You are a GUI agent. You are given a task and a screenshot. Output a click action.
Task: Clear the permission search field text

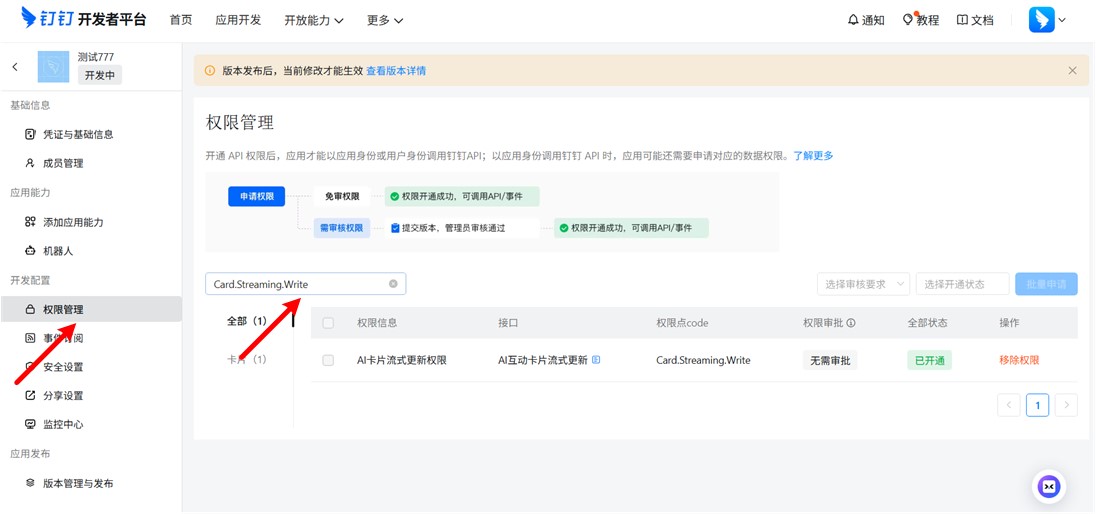[x=393, y=284]
